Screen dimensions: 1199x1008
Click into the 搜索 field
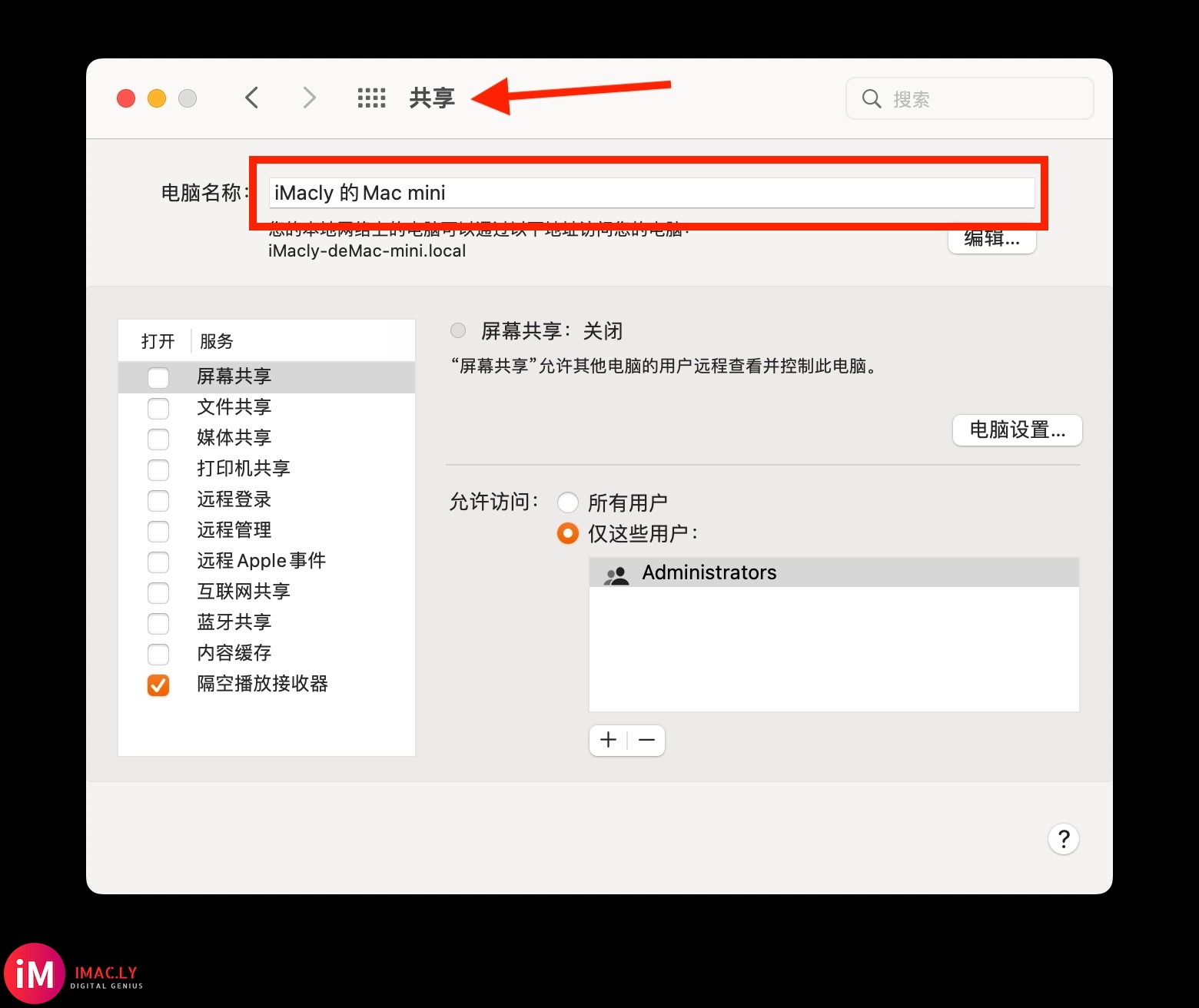[970, 98]
